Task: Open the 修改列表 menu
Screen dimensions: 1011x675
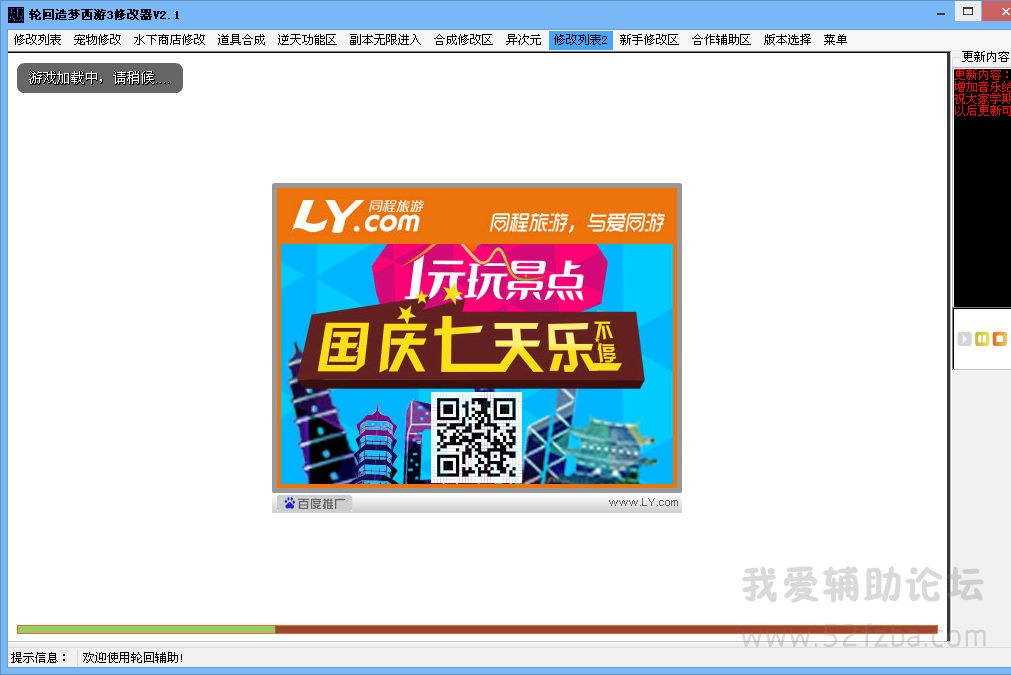Action: (37, 40)
